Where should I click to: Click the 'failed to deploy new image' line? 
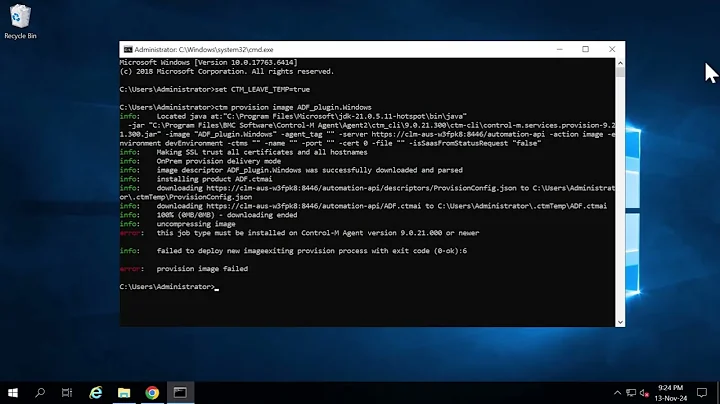(x=293, y=251)
